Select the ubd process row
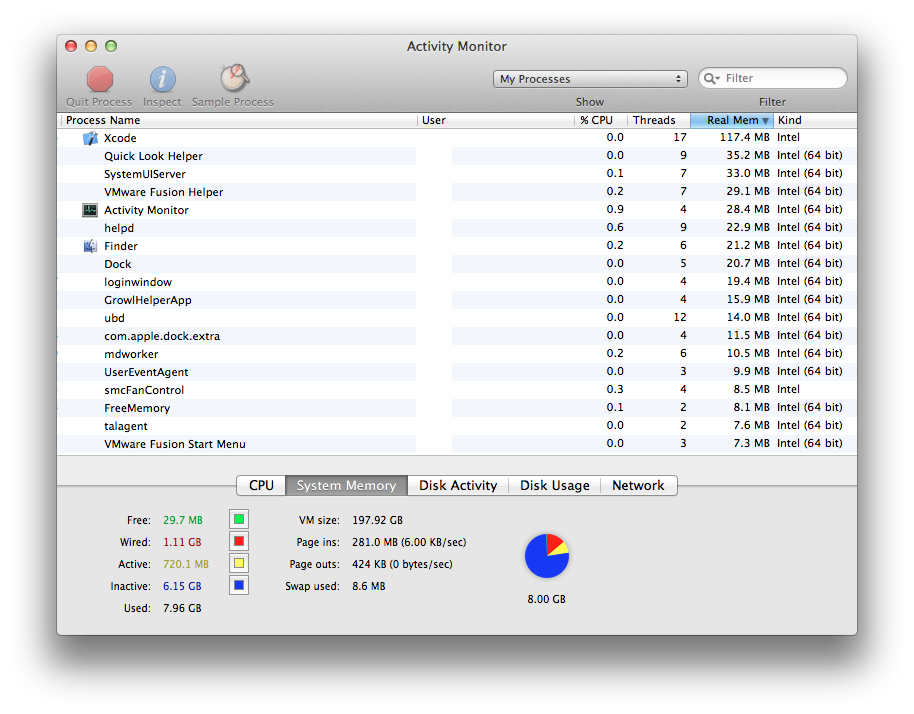Viewport: 914px width, 714px height. 457,318
